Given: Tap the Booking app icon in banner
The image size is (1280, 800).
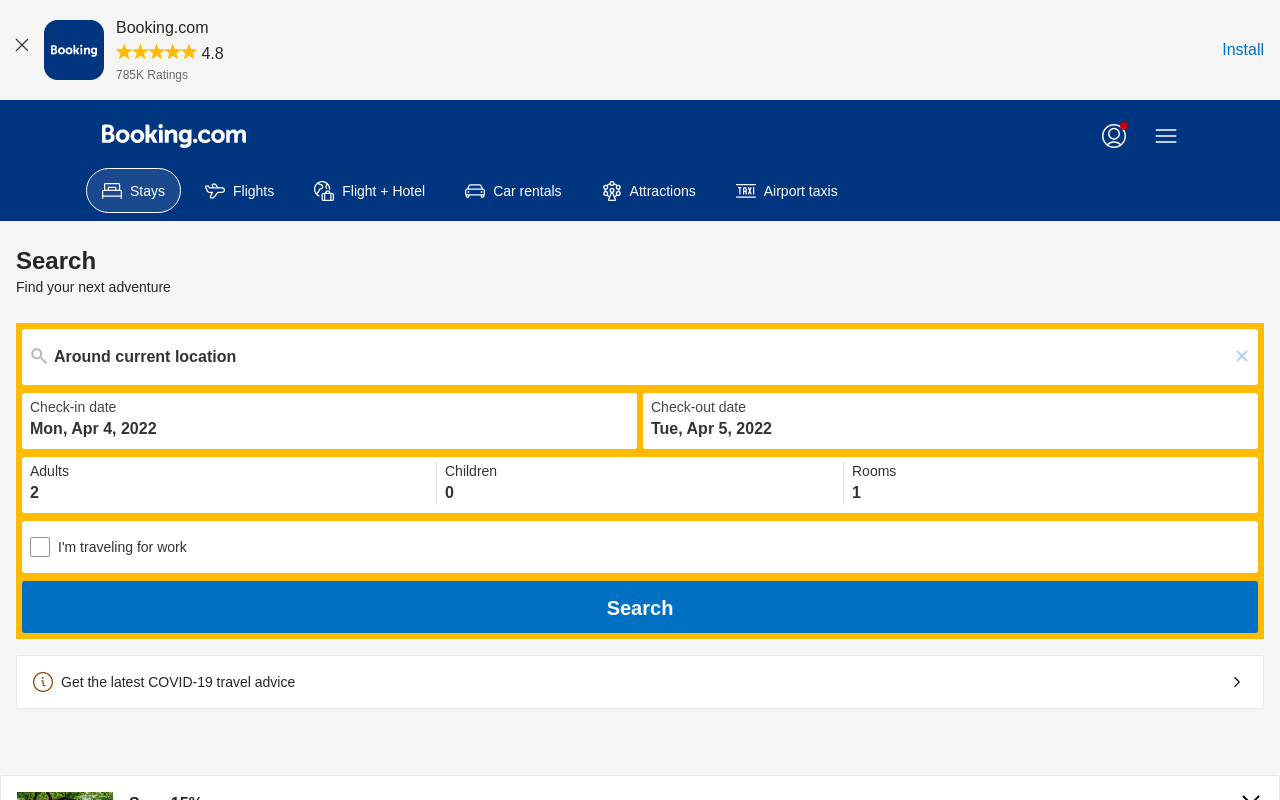Looking at the screenshot, I should [x=74, y=50].
